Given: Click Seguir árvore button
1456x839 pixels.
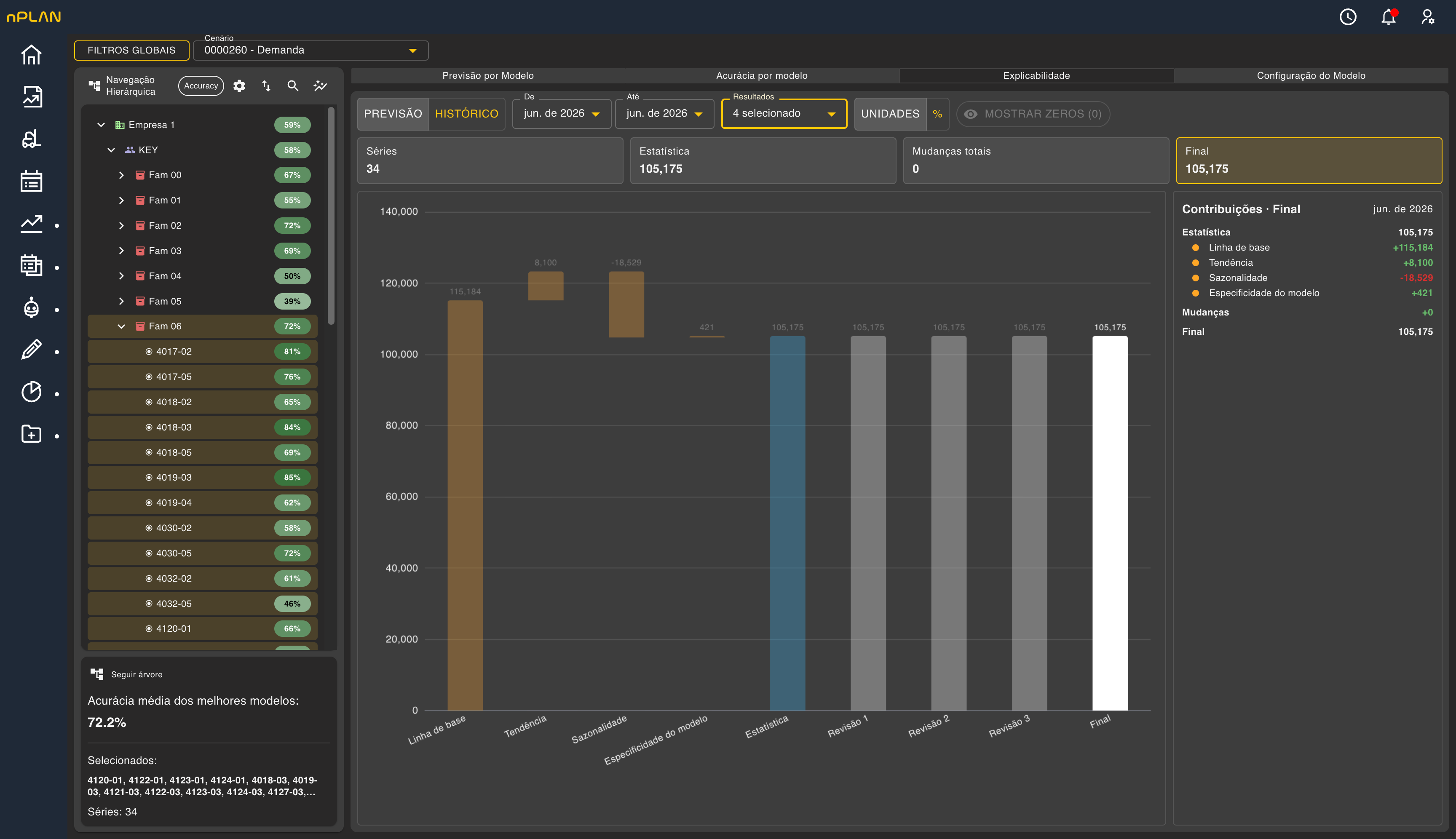Looking at the screenshot, I should [127, 674].
